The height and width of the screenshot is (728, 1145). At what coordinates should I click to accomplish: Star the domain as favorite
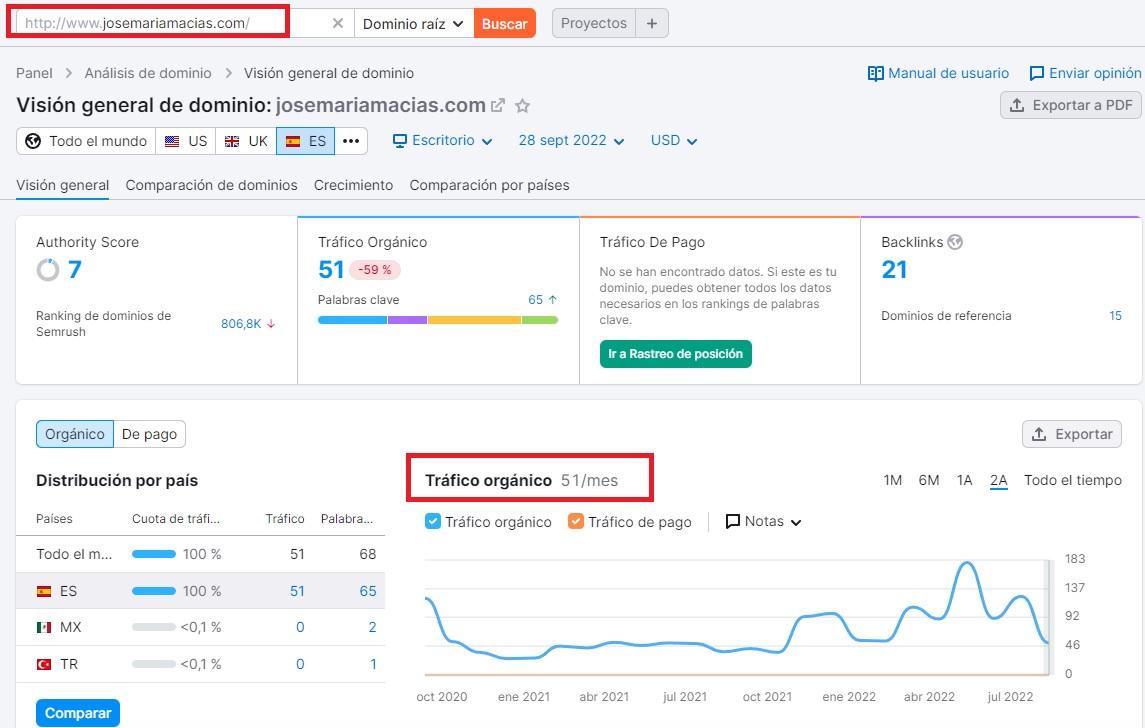(522, 105)
